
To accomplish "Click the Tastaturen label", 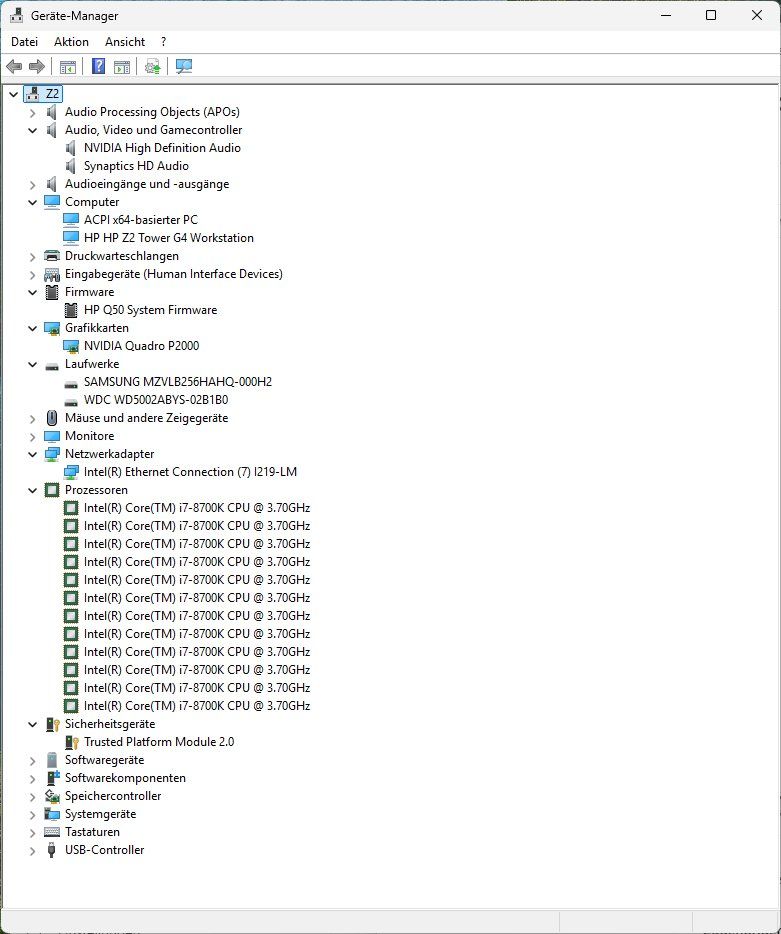I will 92,832.
